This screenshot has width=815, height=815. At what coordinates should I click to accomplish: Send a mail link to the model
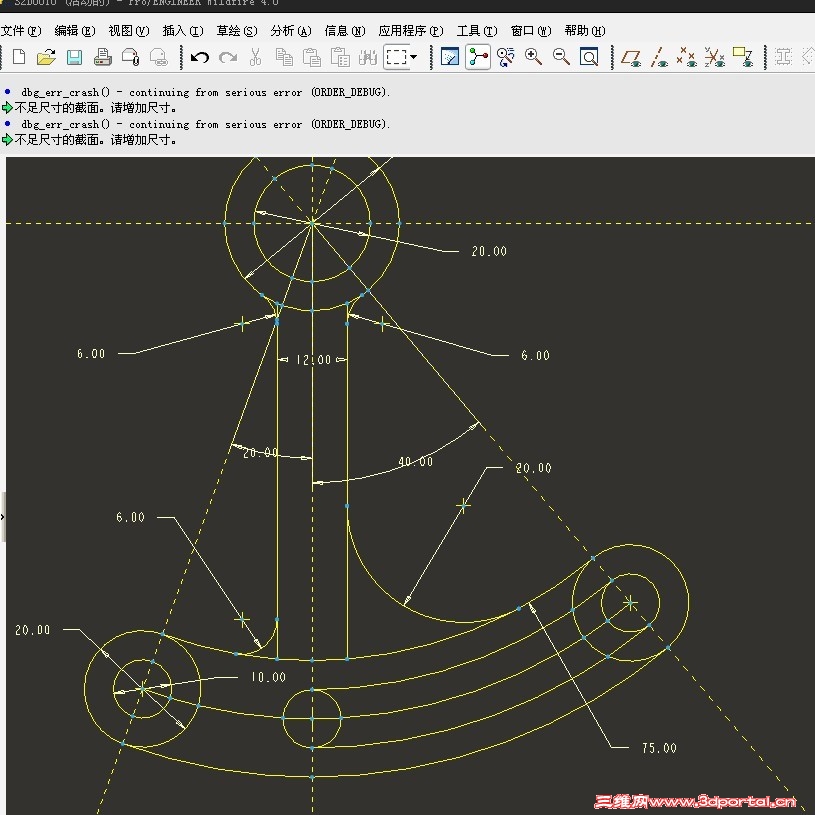(x=159, y=57)
